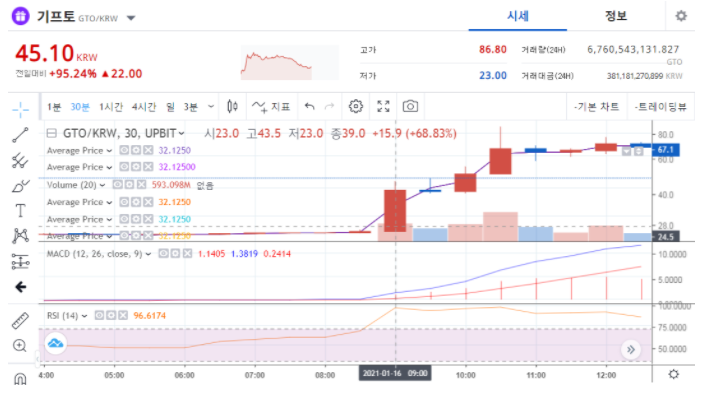The width and height of the screenshot is (708, 401).
Task: Select the Text annotation tool
Action: tap(20, 211)
